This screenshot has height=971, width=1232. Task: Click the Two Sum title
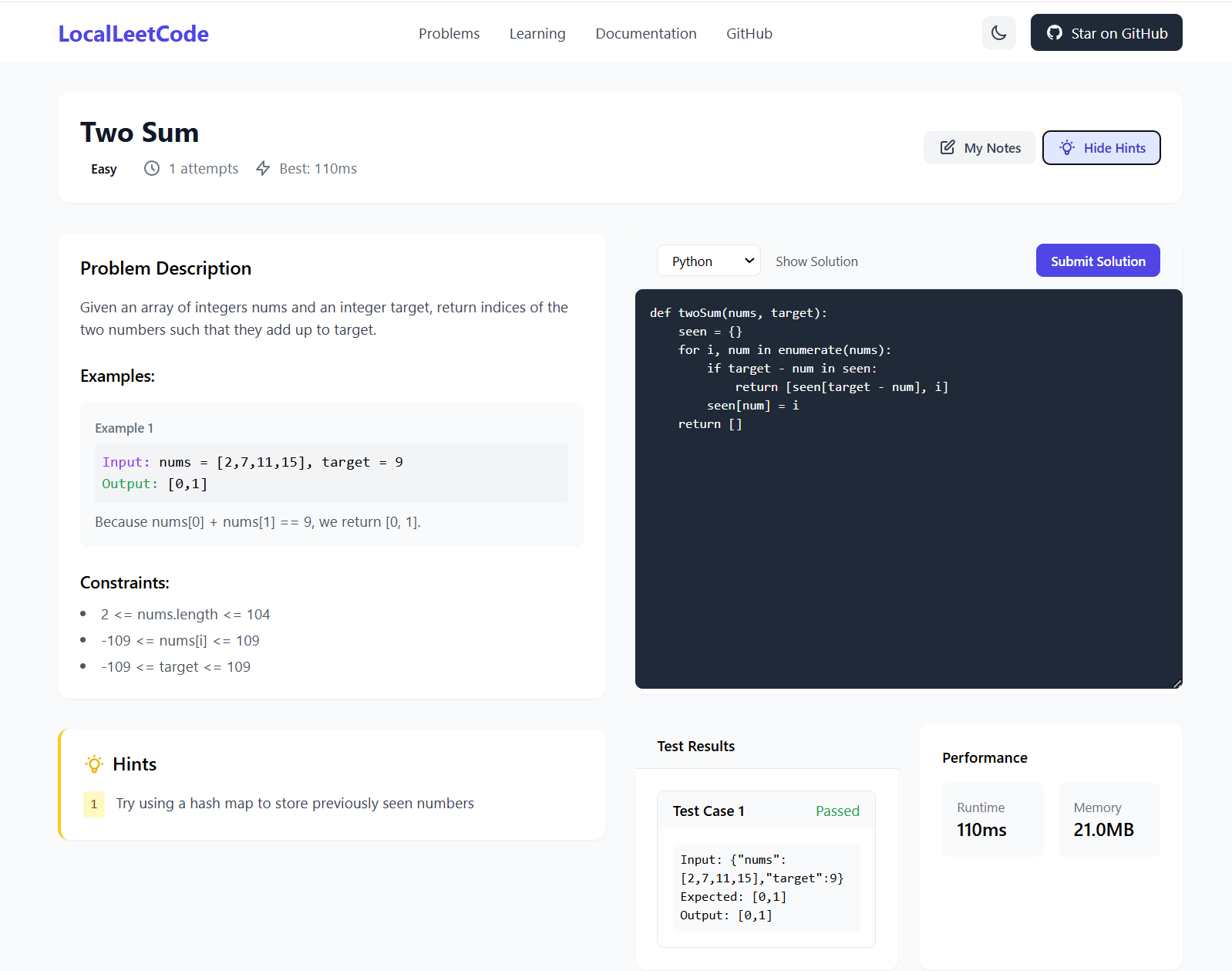pos(140,132)
